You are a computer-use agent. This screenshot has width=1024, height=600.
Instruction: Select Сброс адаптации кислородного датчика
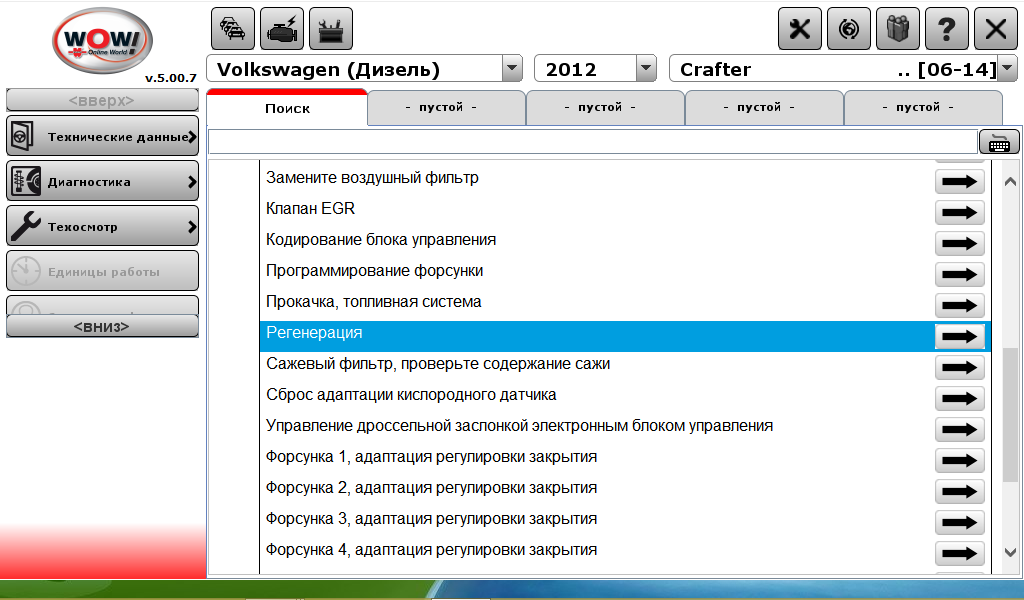411,394
